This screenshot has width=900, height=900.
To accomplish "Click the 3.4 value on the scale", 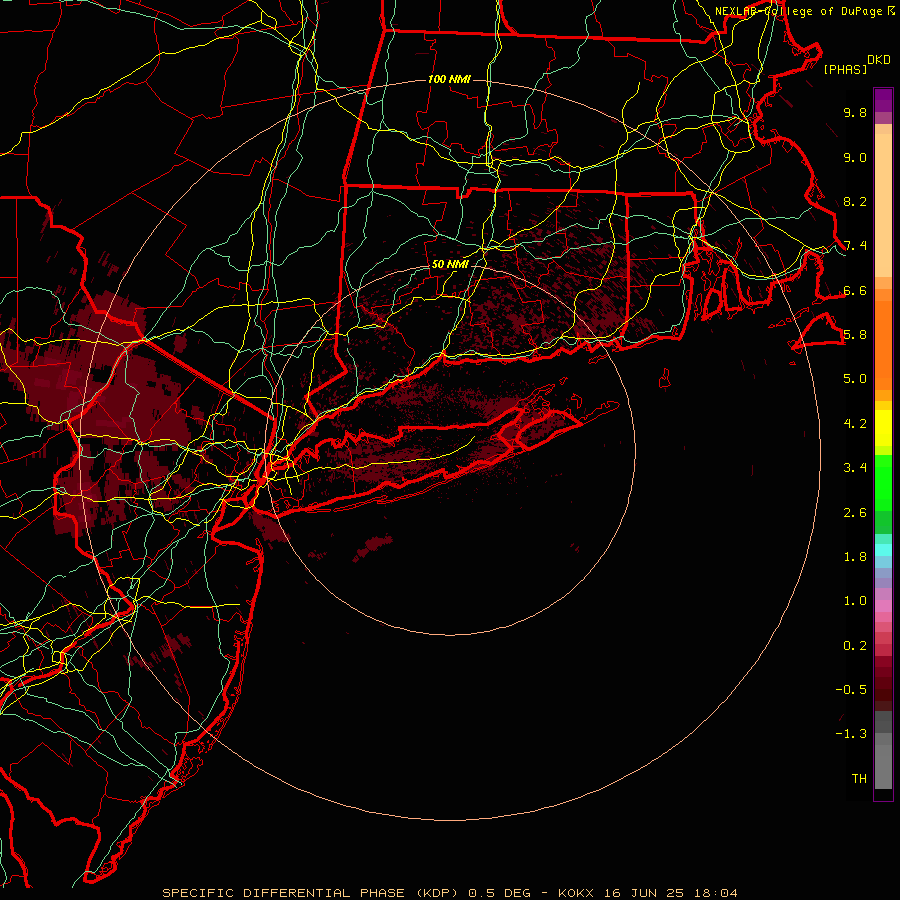I will 855,468.
